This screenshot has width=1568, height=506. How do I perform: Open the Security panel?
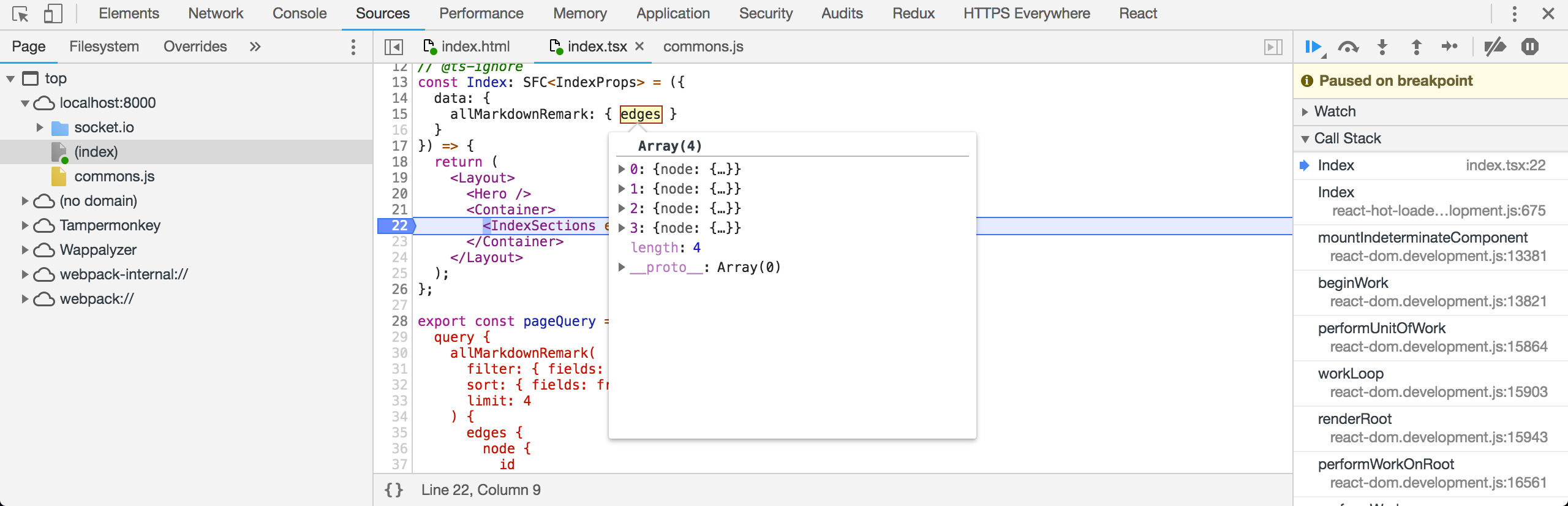[x=766, y=13]
